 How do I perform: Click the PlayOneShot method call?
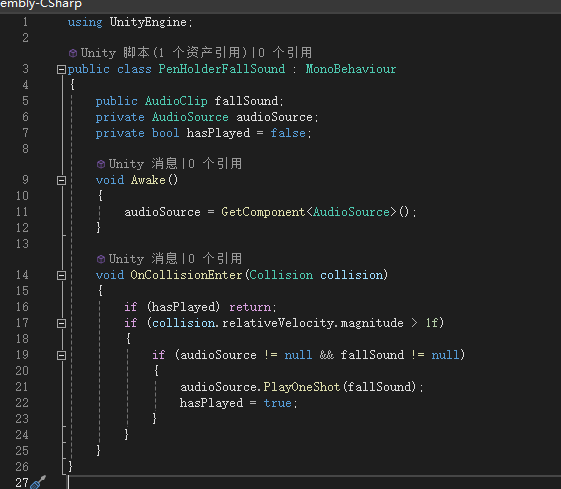coord(301,387)
